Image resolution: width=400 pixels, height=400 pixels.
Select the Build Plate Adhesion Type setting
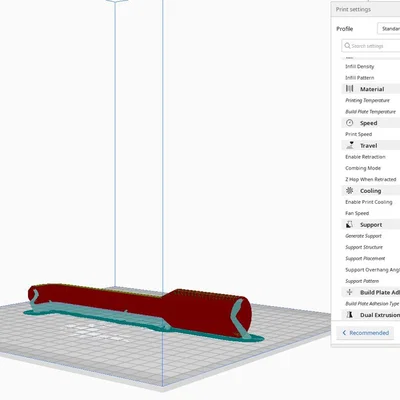372,304
